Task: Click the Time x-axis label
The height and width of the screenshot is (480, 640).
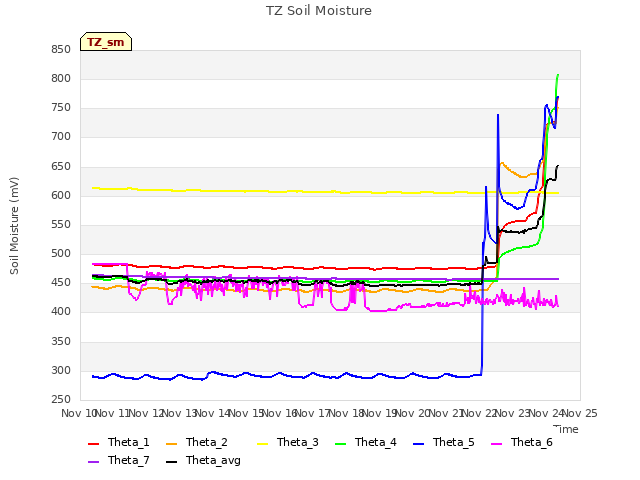Action: pyautogui.click(x=566, y=429)
